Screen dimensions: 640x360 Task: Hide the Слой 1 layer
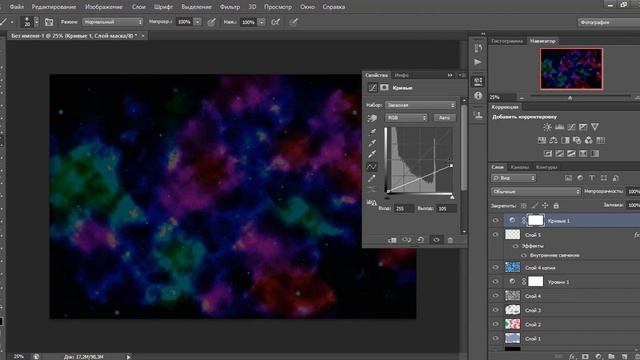point(496,339)
